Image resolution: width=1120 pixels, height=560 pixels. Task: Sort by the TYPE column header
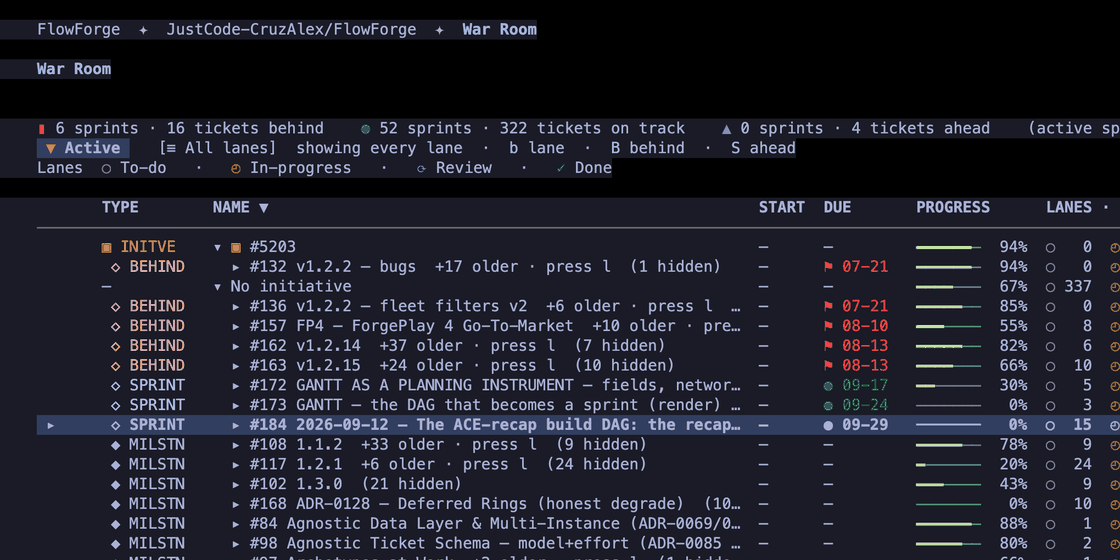tap(120, 208)
